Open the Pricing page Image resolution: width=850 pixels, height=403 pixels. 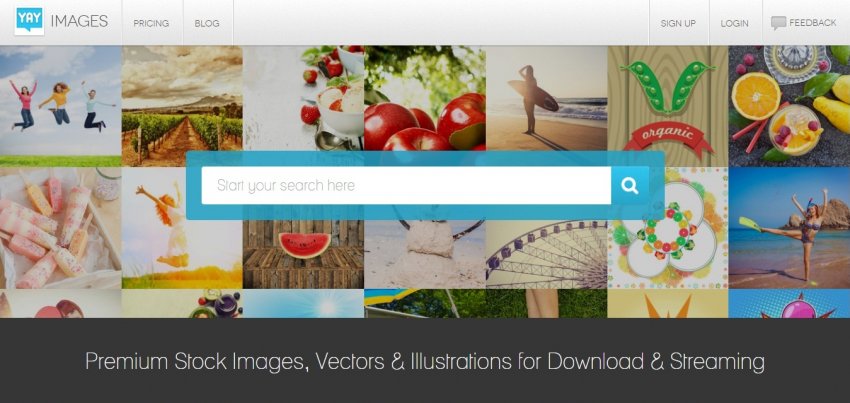(151, 23)
